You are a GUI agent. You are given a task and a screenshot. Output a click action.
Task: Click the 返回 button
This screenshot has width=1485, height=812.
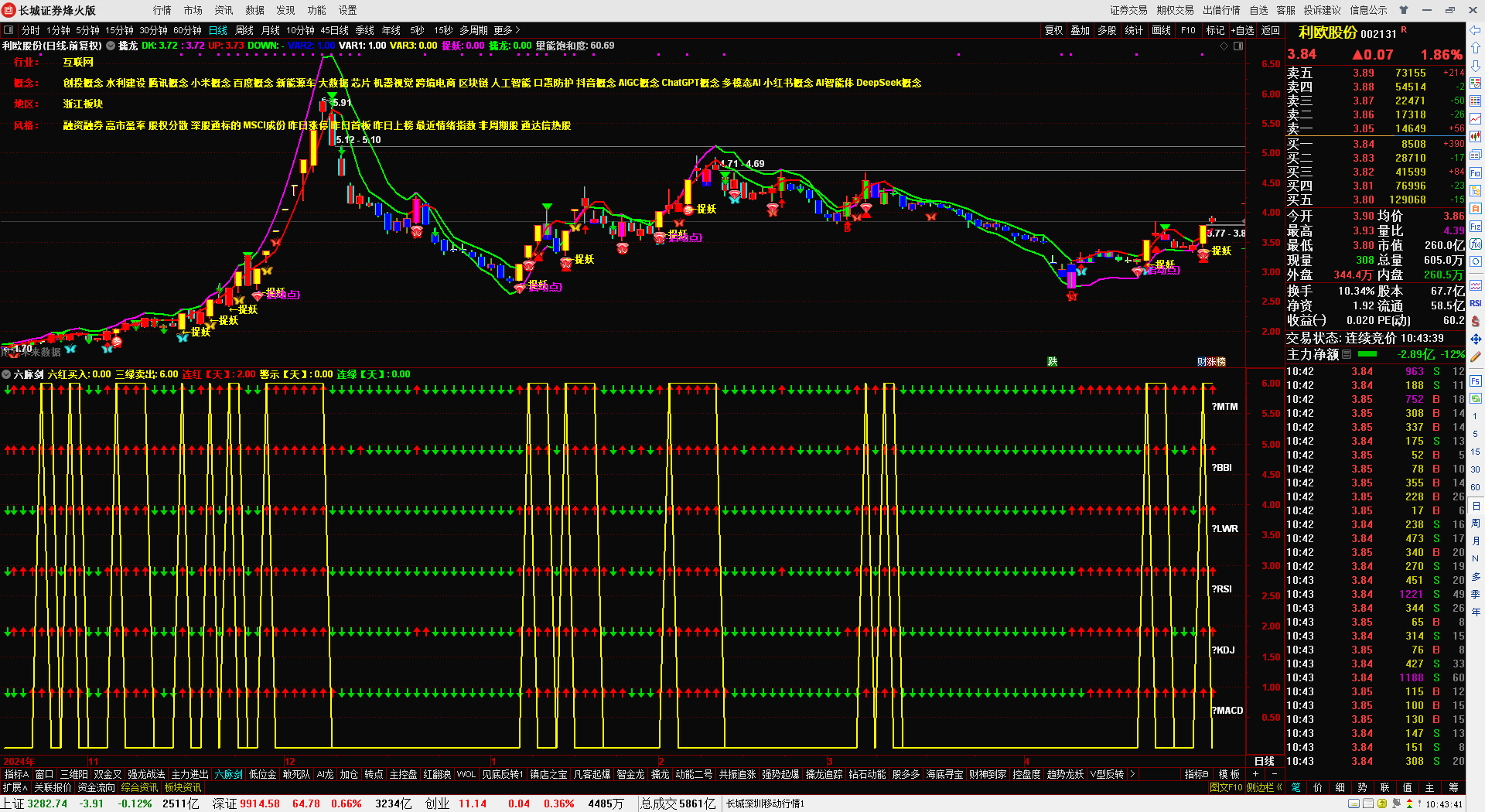pos(1271,30)
